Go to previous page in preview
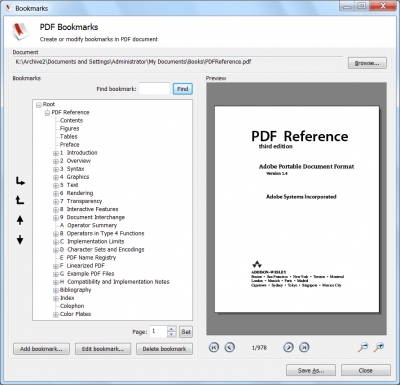The width and height of the screenshot is (400, 386). click(229, 347)
